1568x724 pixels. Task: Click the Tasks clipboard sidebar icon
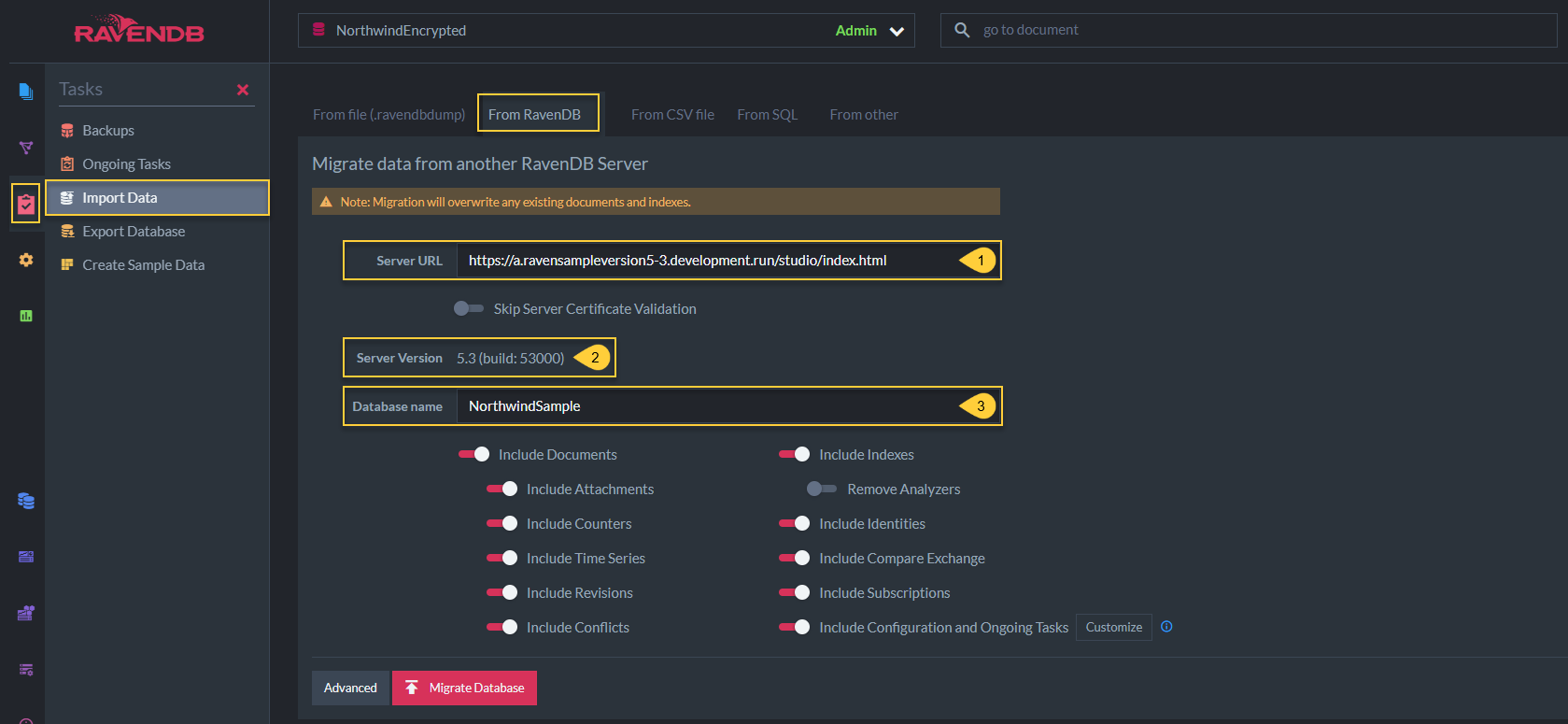click(x=26, y=203)
